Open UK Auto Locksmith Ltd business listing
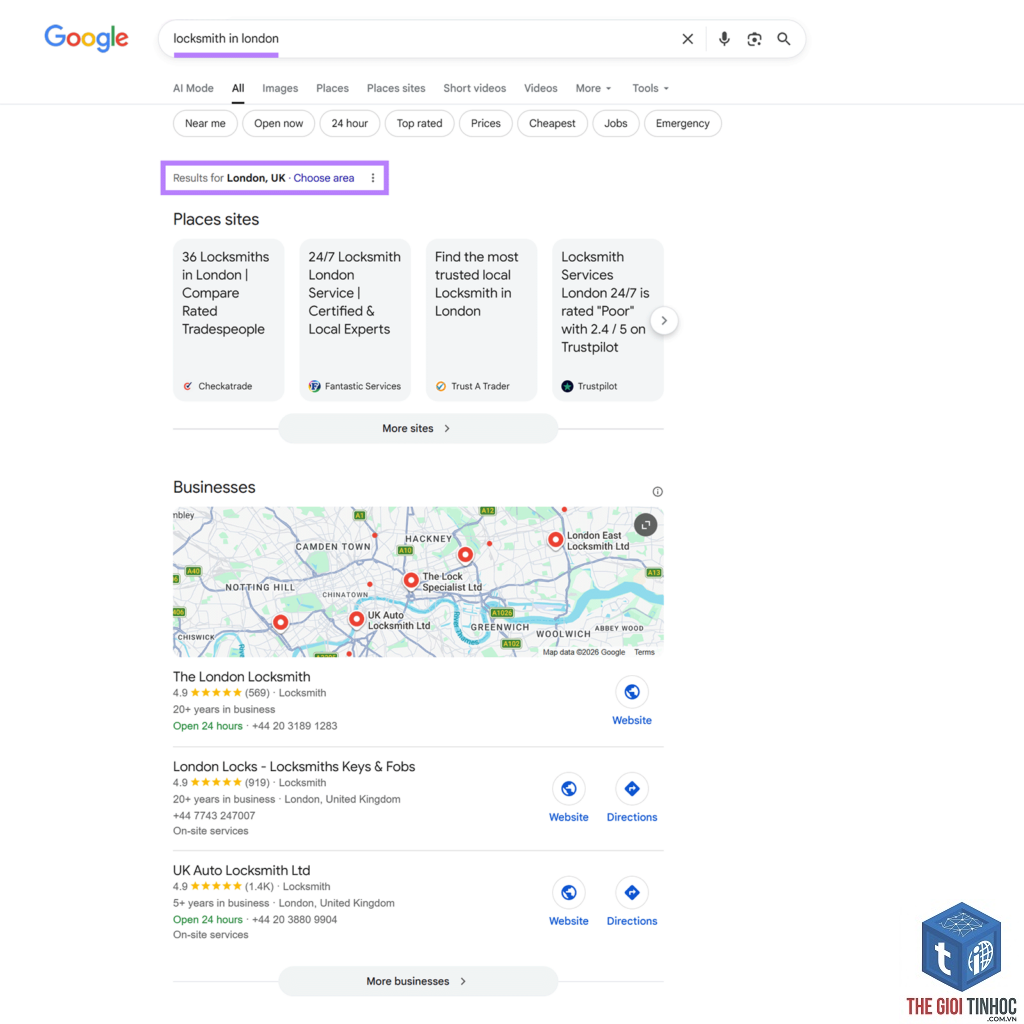 242,870
